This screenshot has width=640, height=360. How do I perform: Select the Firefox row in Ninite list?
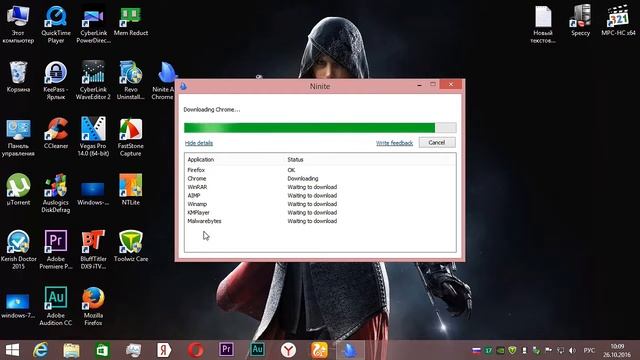tap(320, 170)
